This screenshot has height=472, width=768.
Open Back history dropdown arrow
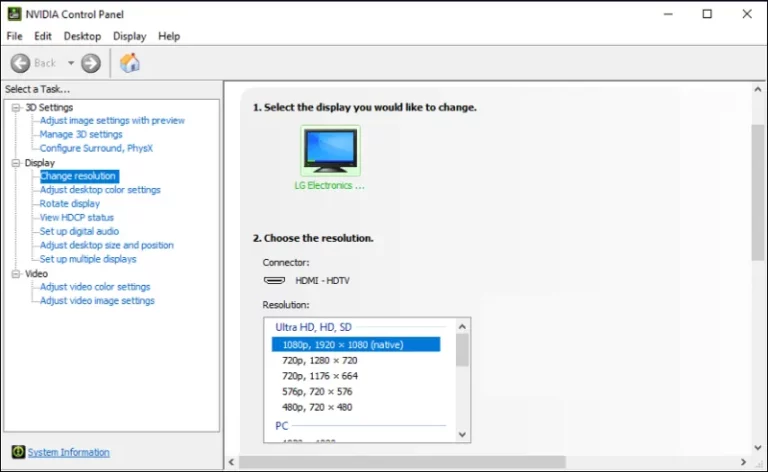71,63
